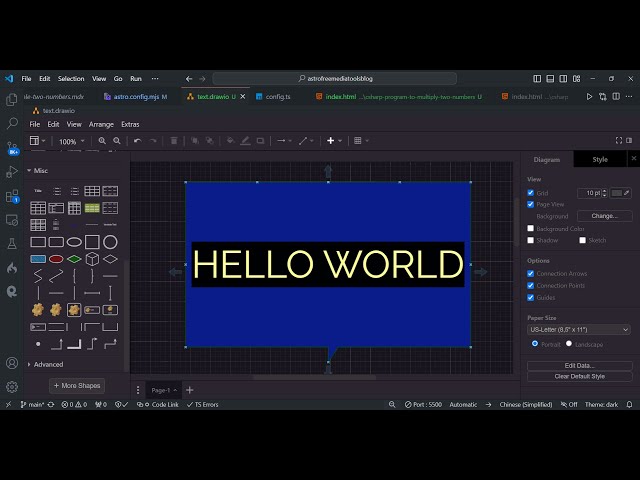Image resolution: width=640 pixels, height=480 pixels.
Task: Open the 100% zoom level dropdown
Action: click(x=69, y=141)
